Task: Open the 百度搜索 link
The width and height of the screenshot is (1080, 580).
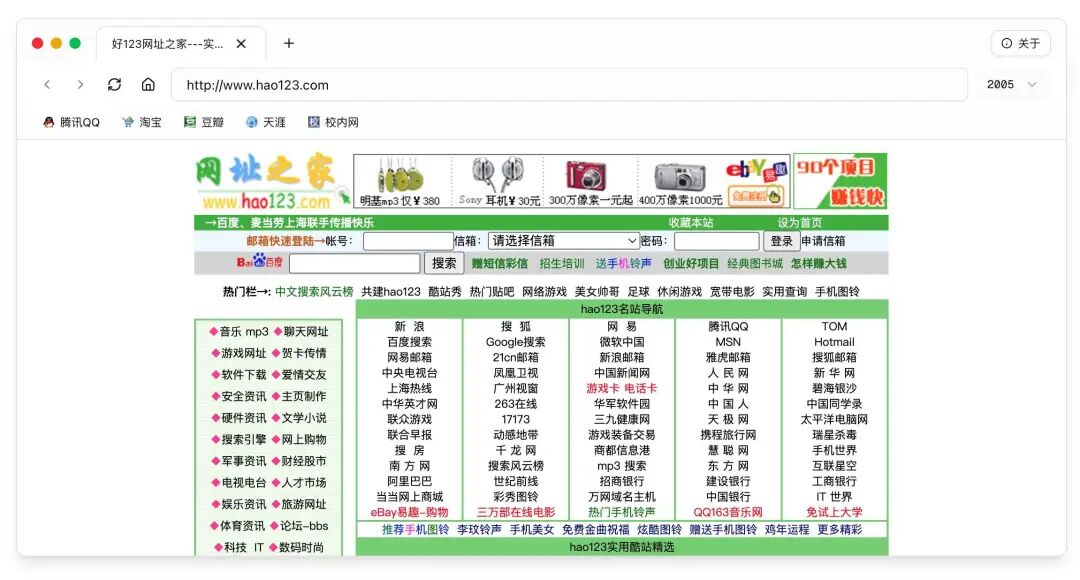Action: [x=409, y=342]
